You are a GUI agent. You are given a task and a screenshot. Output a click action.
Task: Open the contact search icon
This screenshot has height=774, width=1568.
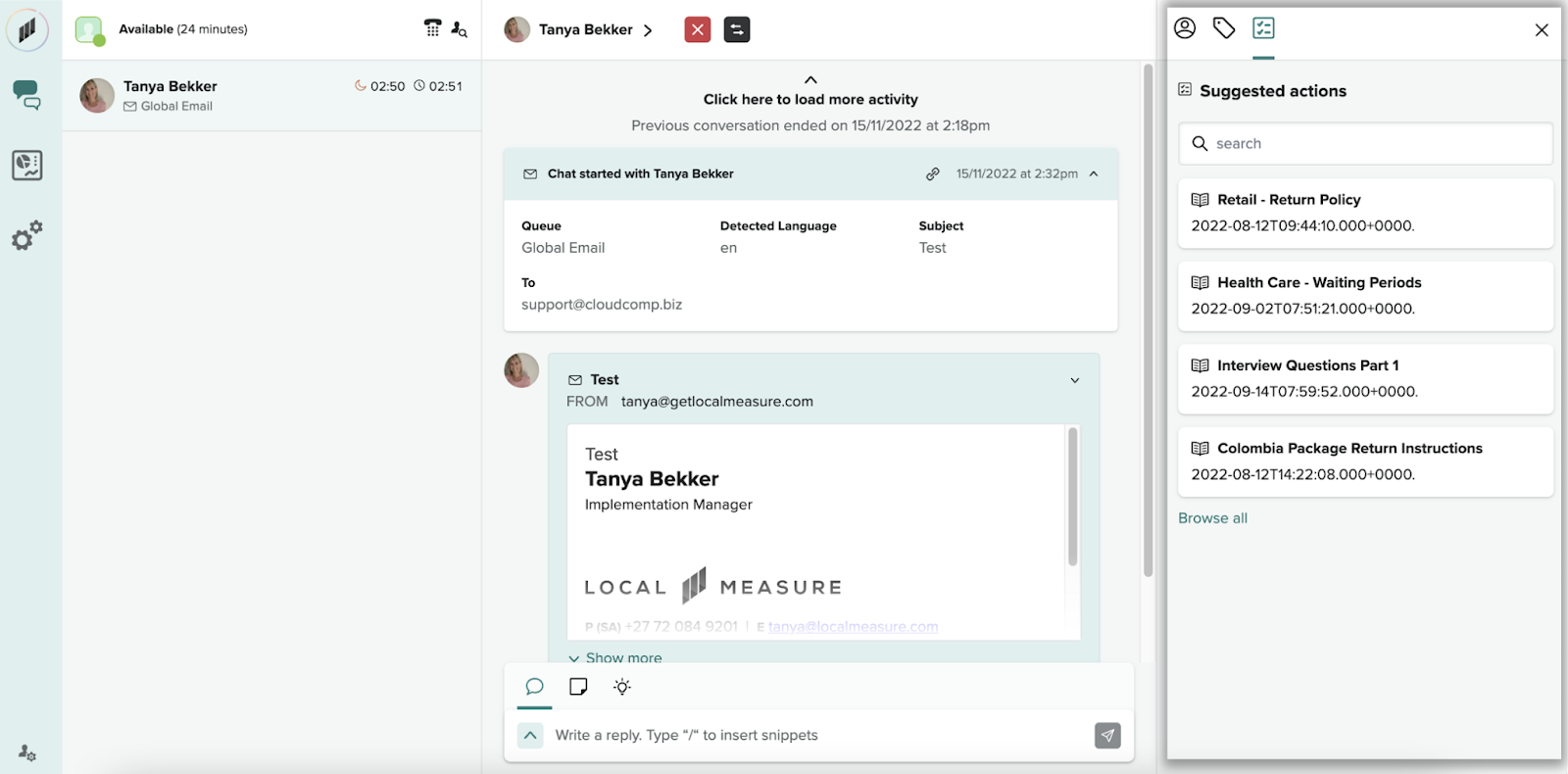[x=459, y=29]
